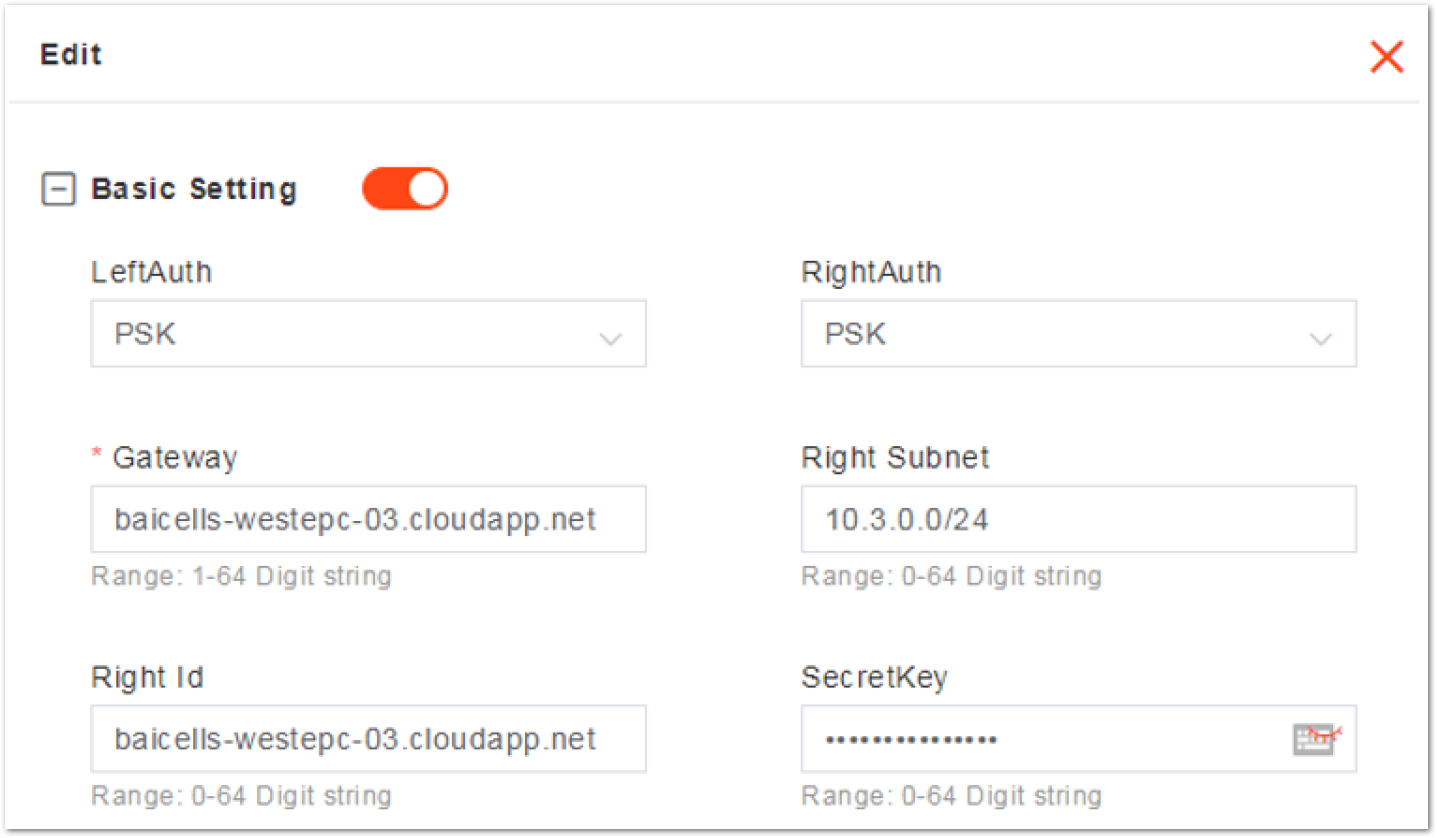1437x838 pixels.
Task: Click the Right Id label
Action: [147, 678]
